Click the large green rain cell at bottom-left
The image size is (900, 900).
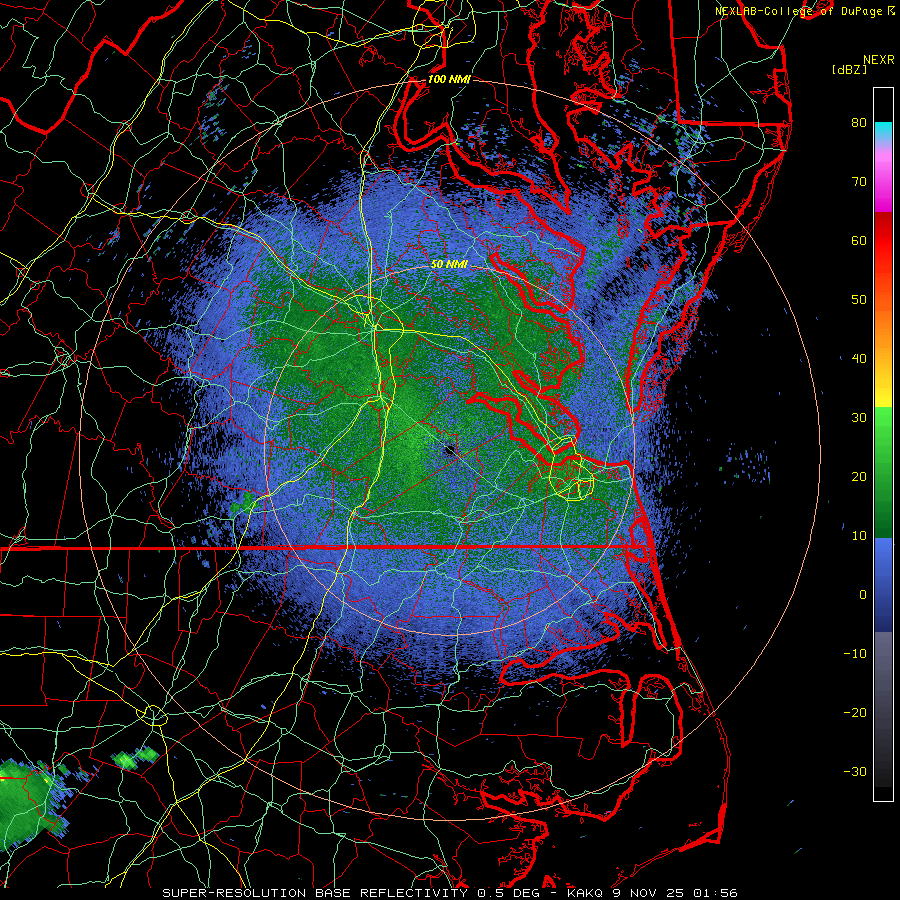pyautogui.click(x=28, y=804)
